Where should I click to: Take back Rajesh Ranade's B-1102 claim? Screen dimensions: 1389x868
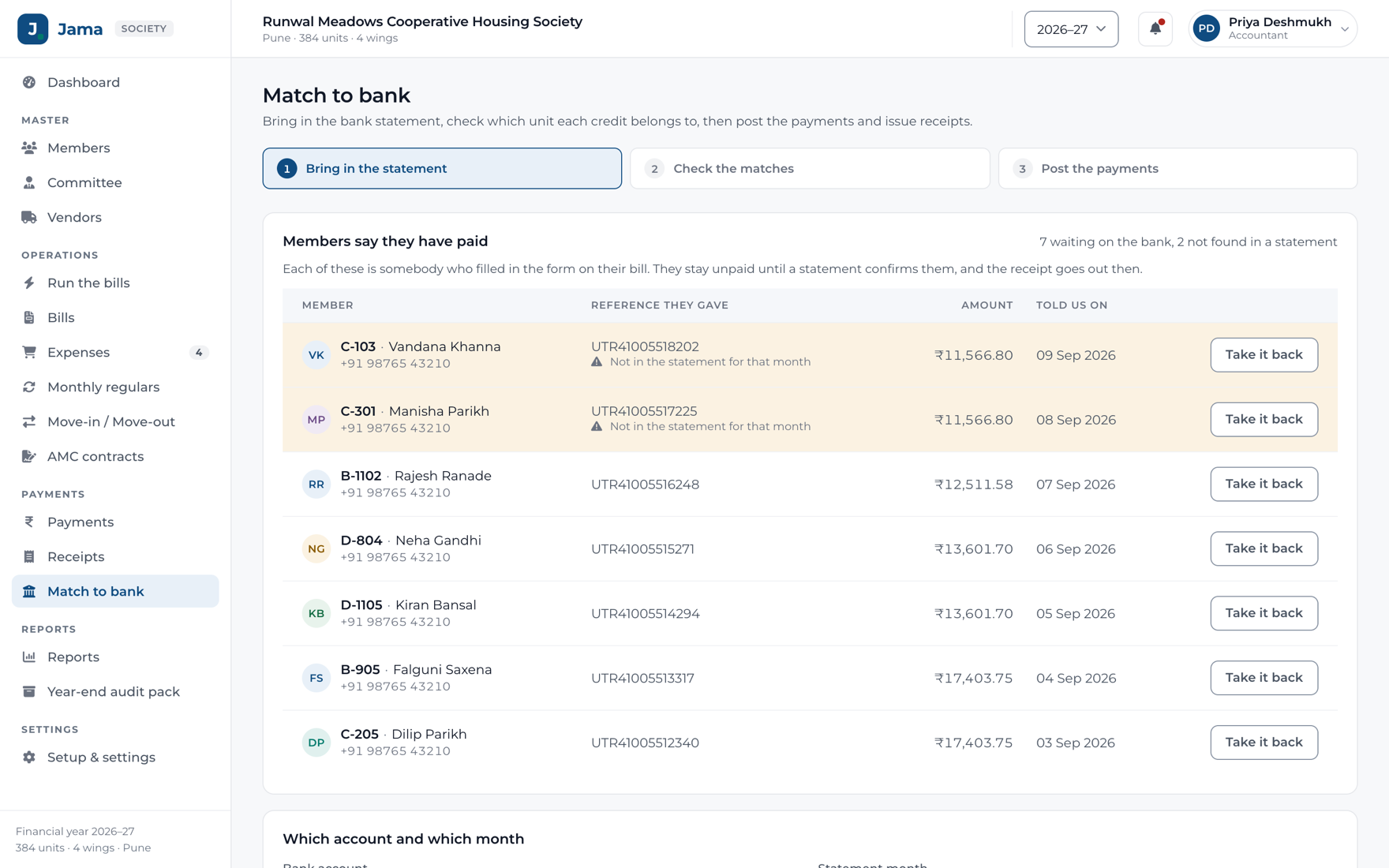point(1264,484)
